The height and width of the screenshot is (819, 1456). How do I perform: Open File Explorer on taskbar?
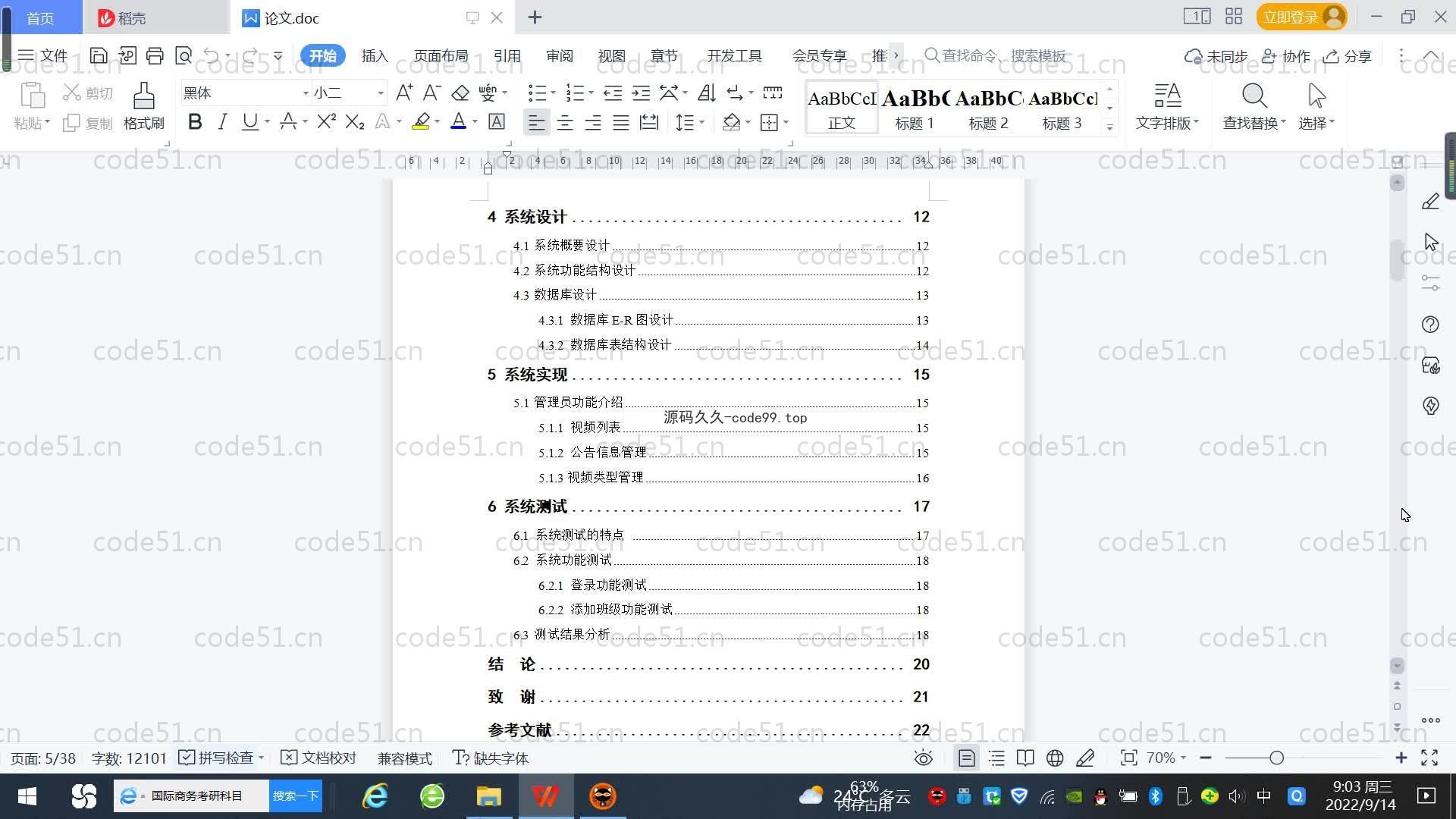(488, 796)
